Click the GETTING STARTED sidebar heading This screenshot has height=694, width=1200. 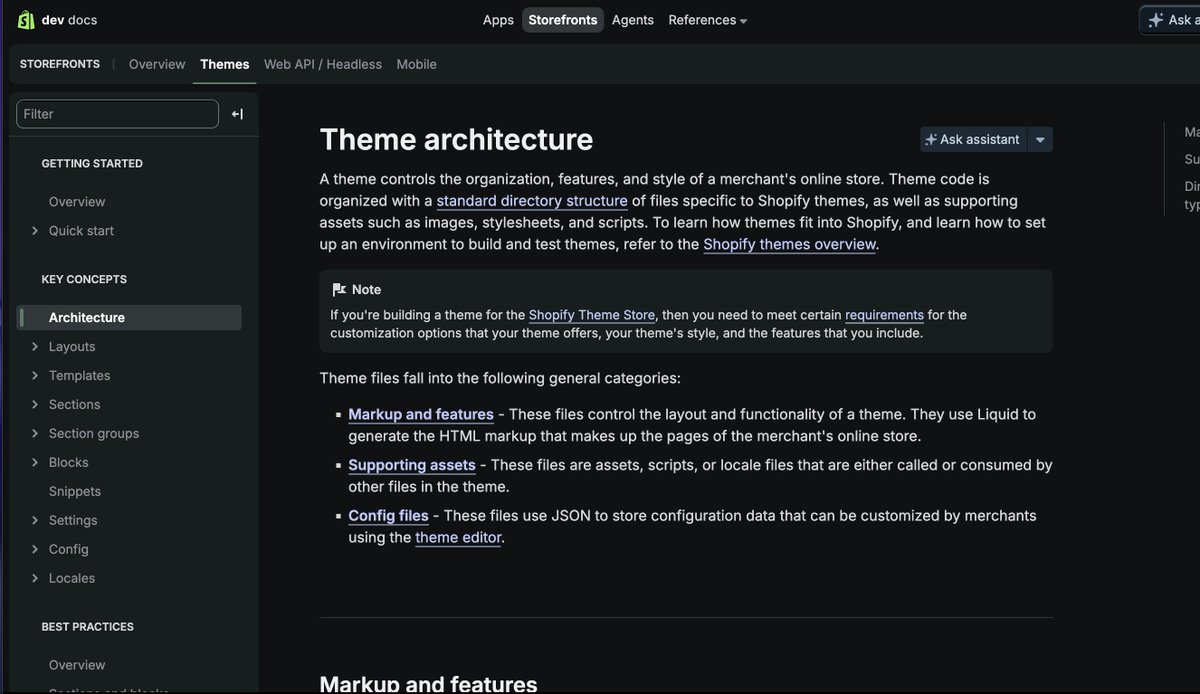click(x=92, y=164)
